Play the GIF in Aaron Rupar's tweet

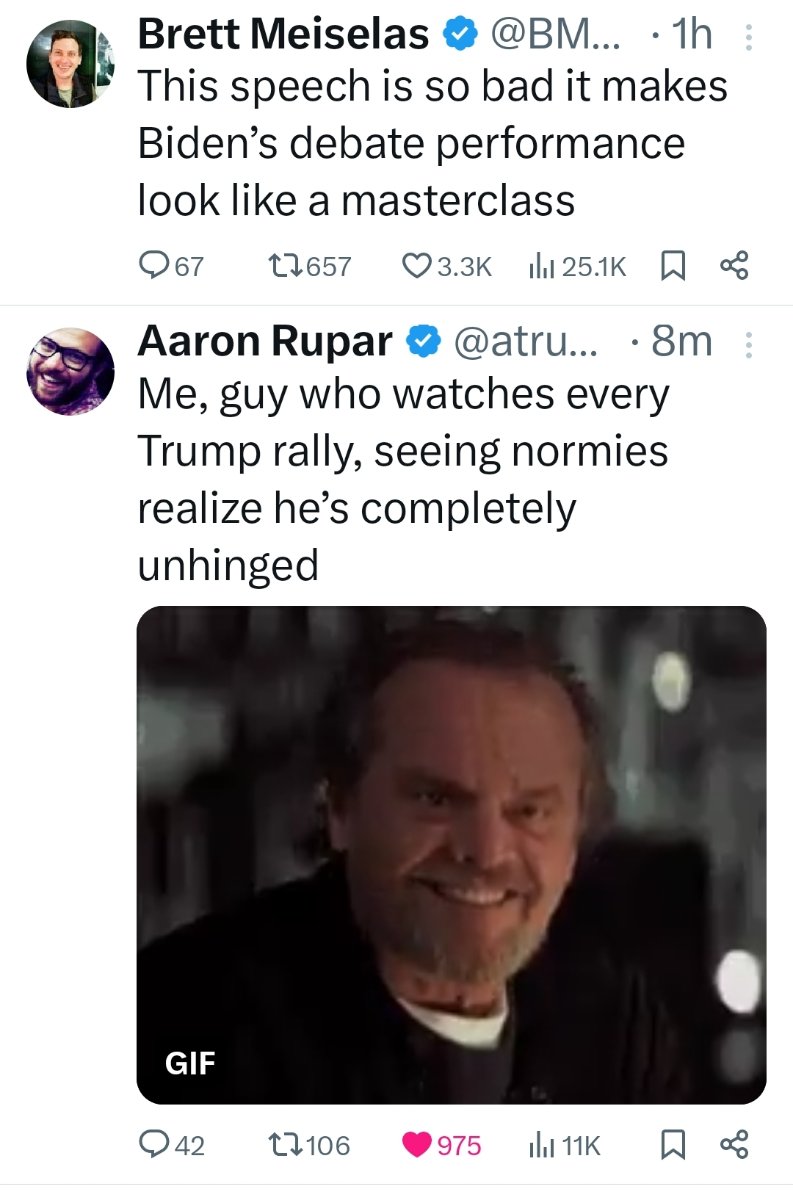tap(451, 855)
